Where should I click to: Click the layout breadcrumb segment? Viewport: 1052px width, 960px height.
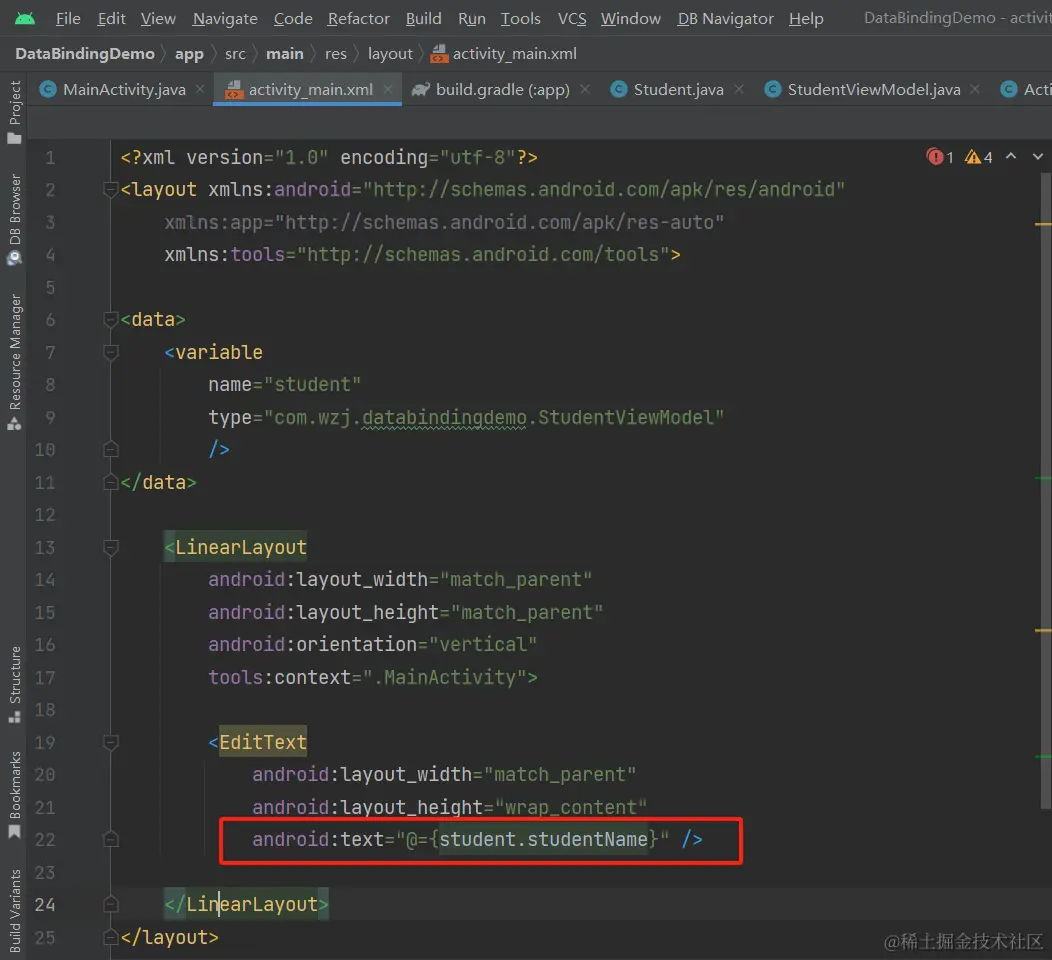(x=390, y=54)
